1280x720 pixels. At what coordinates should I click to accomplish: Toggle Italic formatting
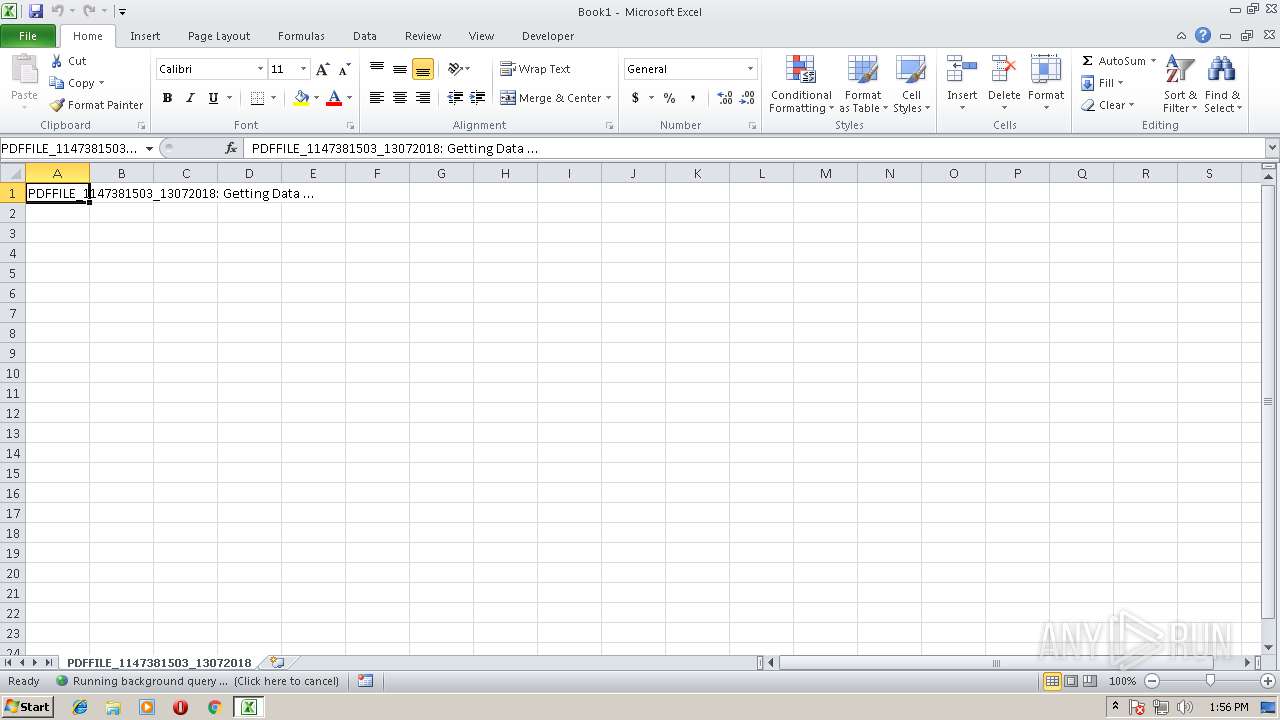coord(190,98)
